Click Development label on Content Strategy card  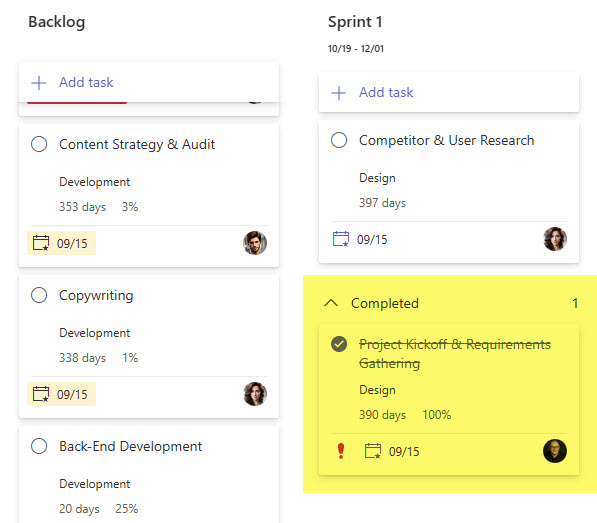(x=94, y=182)
